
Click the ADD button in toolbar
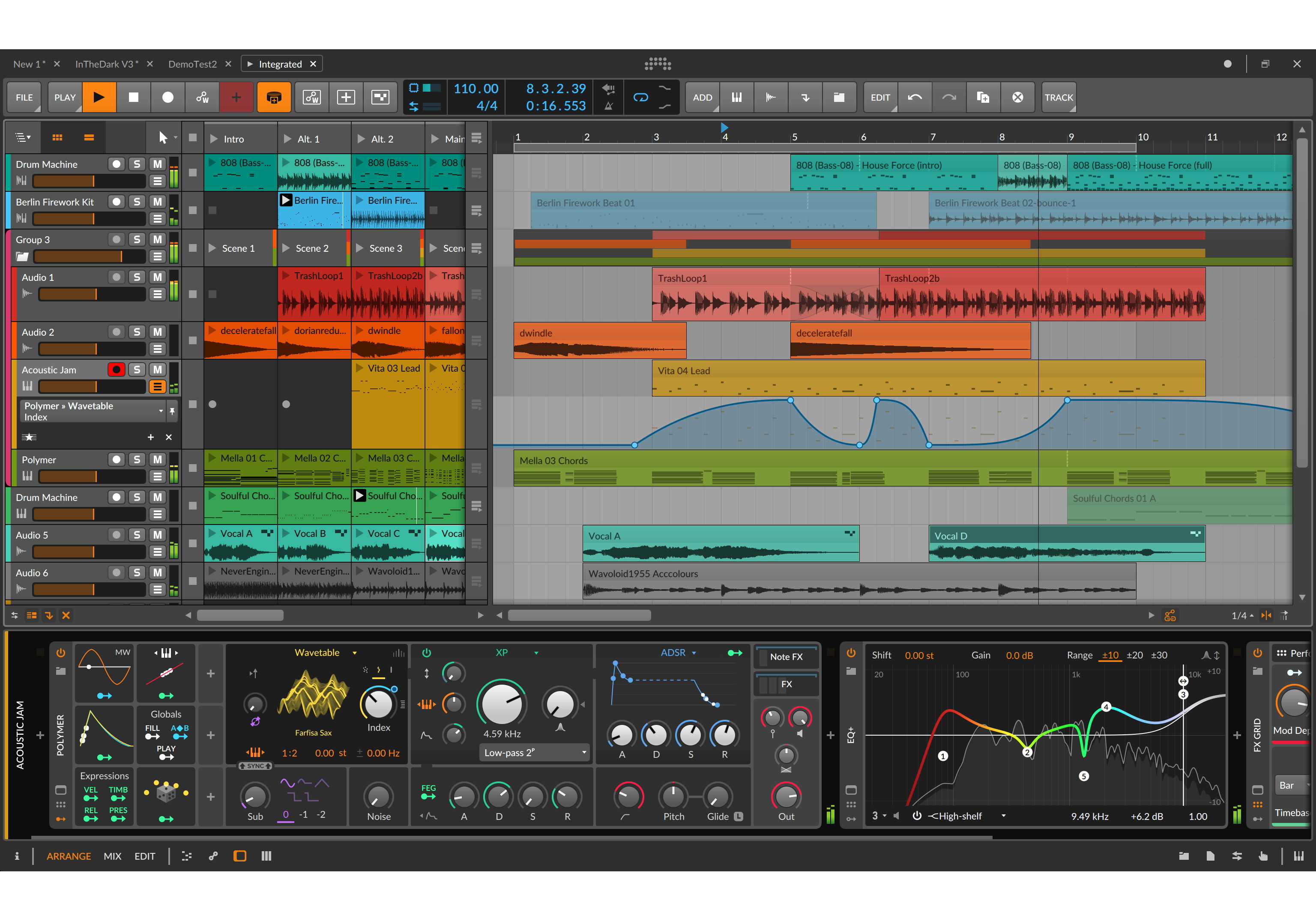click(702, 97)
